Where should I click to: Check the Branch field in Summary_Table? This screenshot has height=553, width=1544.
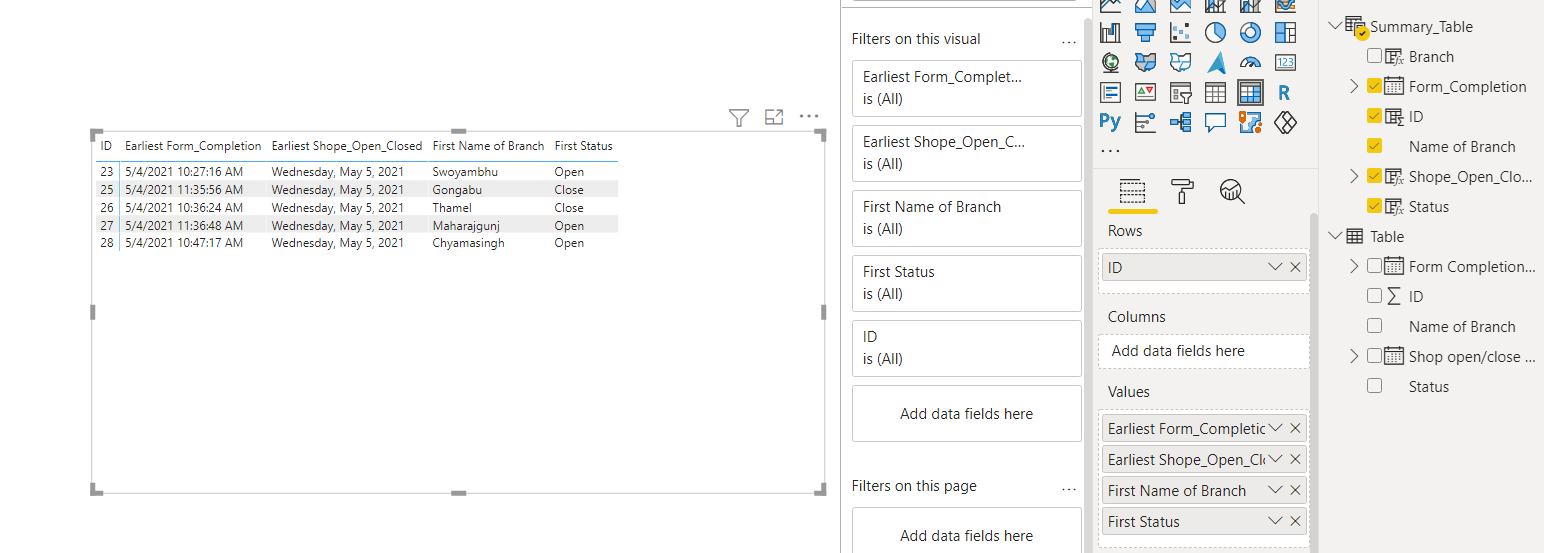1374,56
